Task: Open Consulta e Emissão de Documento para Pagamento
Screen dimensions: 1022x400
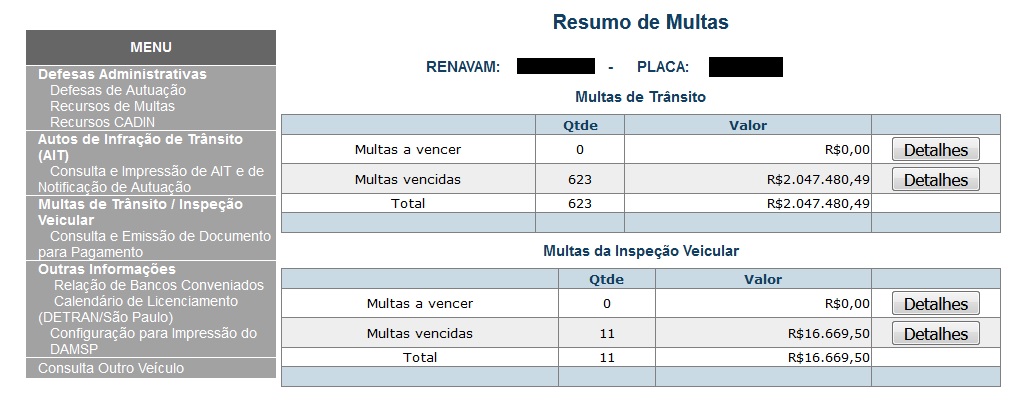Action: coord(160,236)
